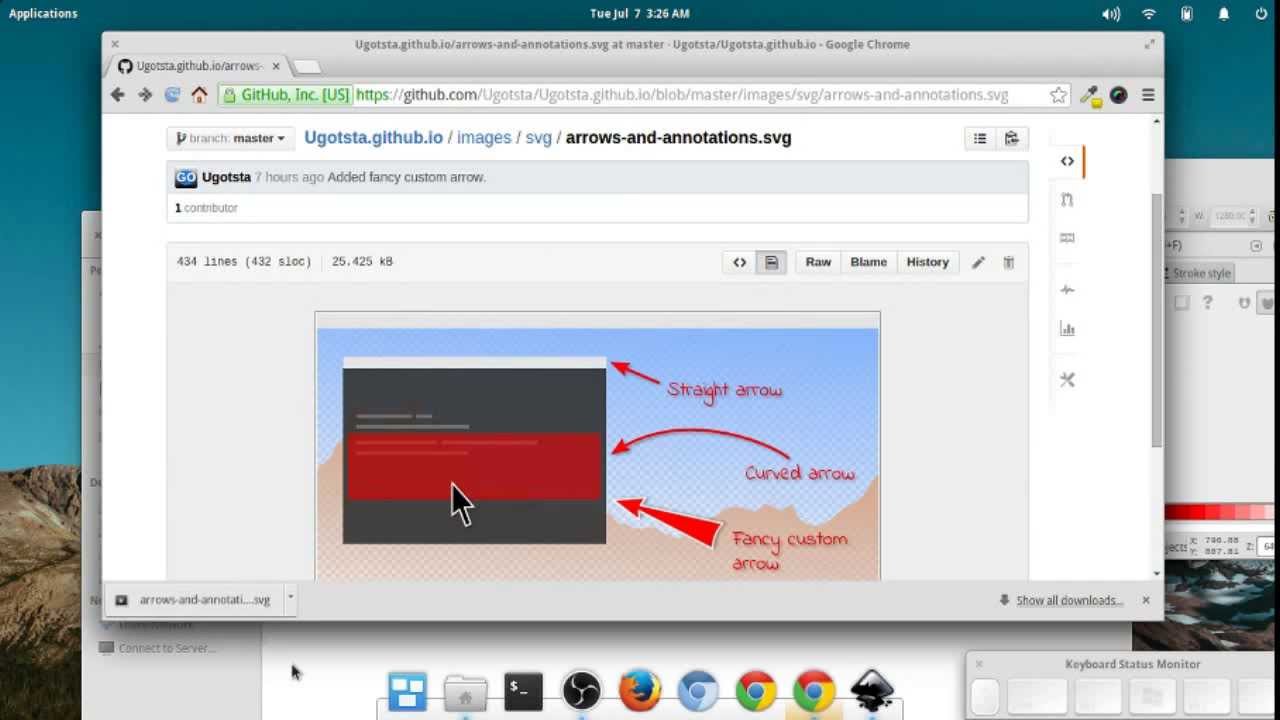1280x720 pixels.
Task: Launch Chromium from the dock
Action: 697,691
